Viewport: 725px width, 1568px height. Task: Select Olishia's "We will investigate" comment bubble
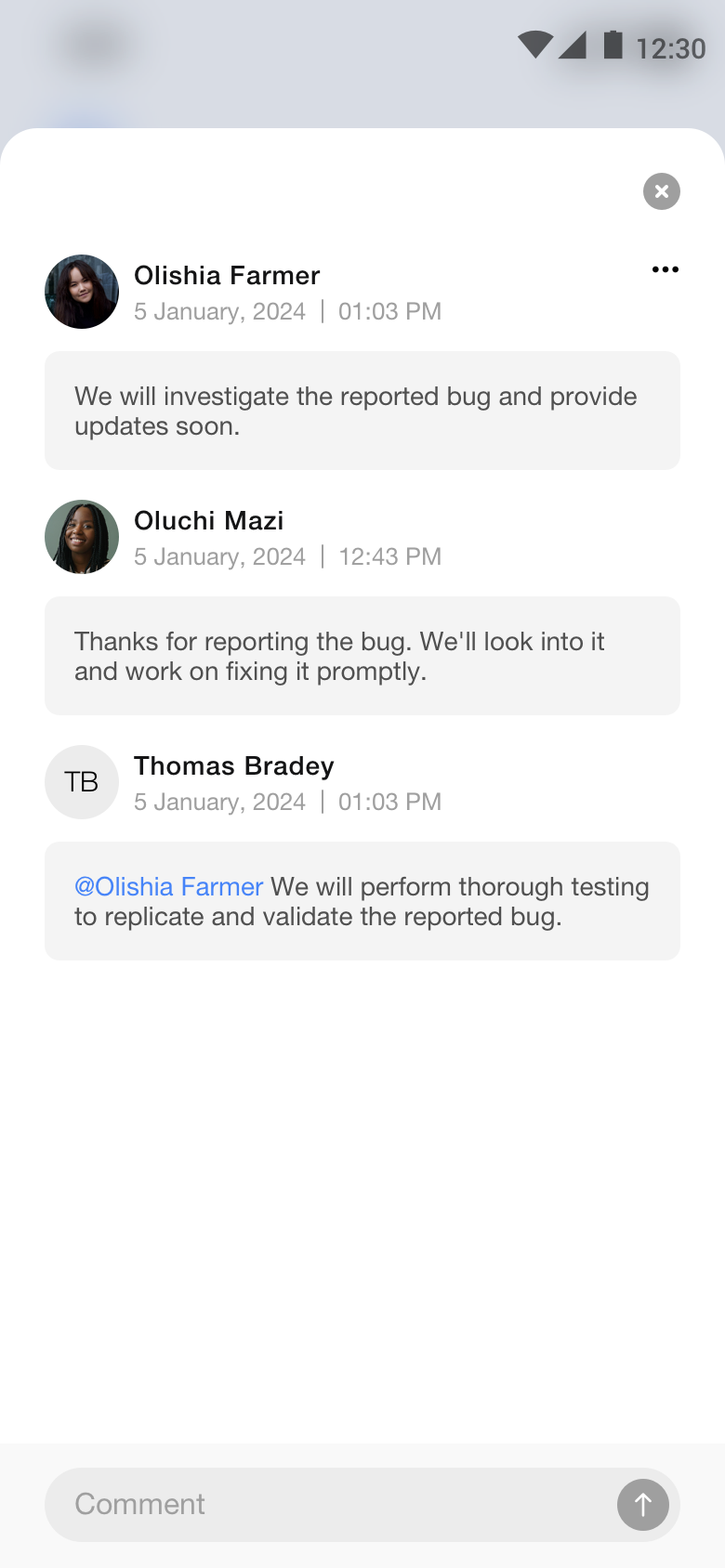(x=362, y=411)
